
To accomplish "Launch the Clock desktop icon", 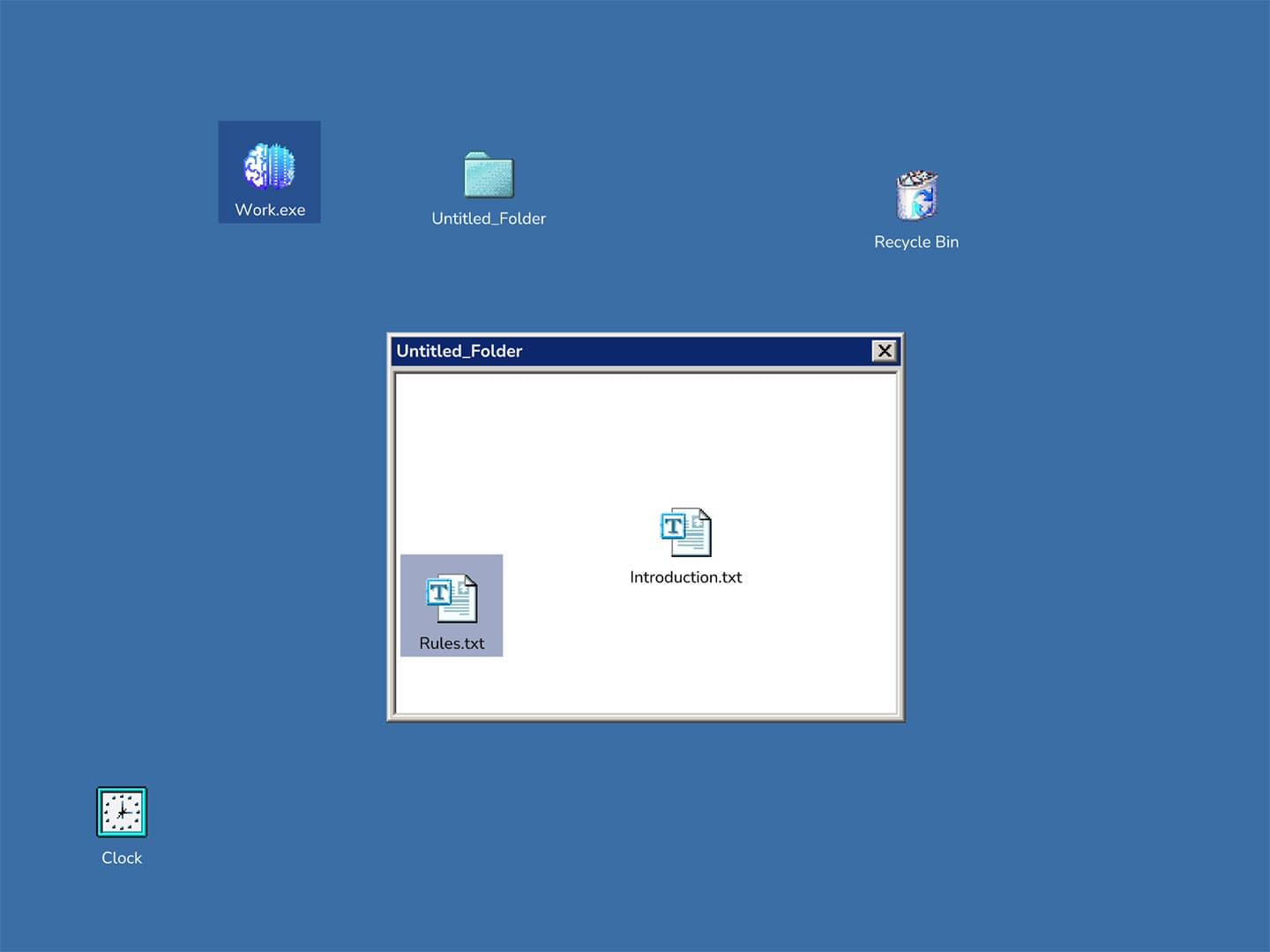I will point(122,812).
